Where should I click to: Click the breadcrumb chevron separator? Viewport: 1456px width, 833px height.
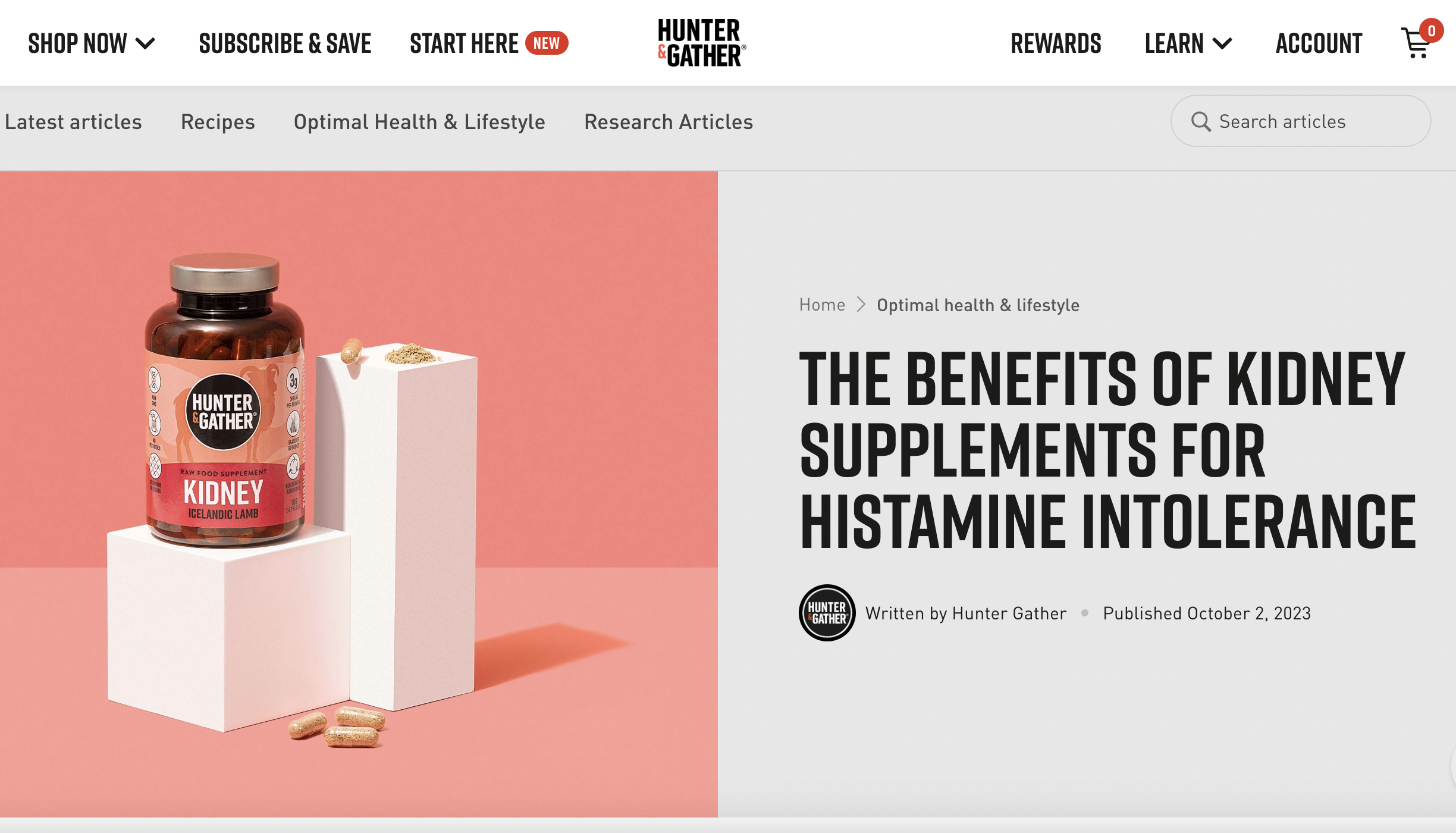click(861, 305)
